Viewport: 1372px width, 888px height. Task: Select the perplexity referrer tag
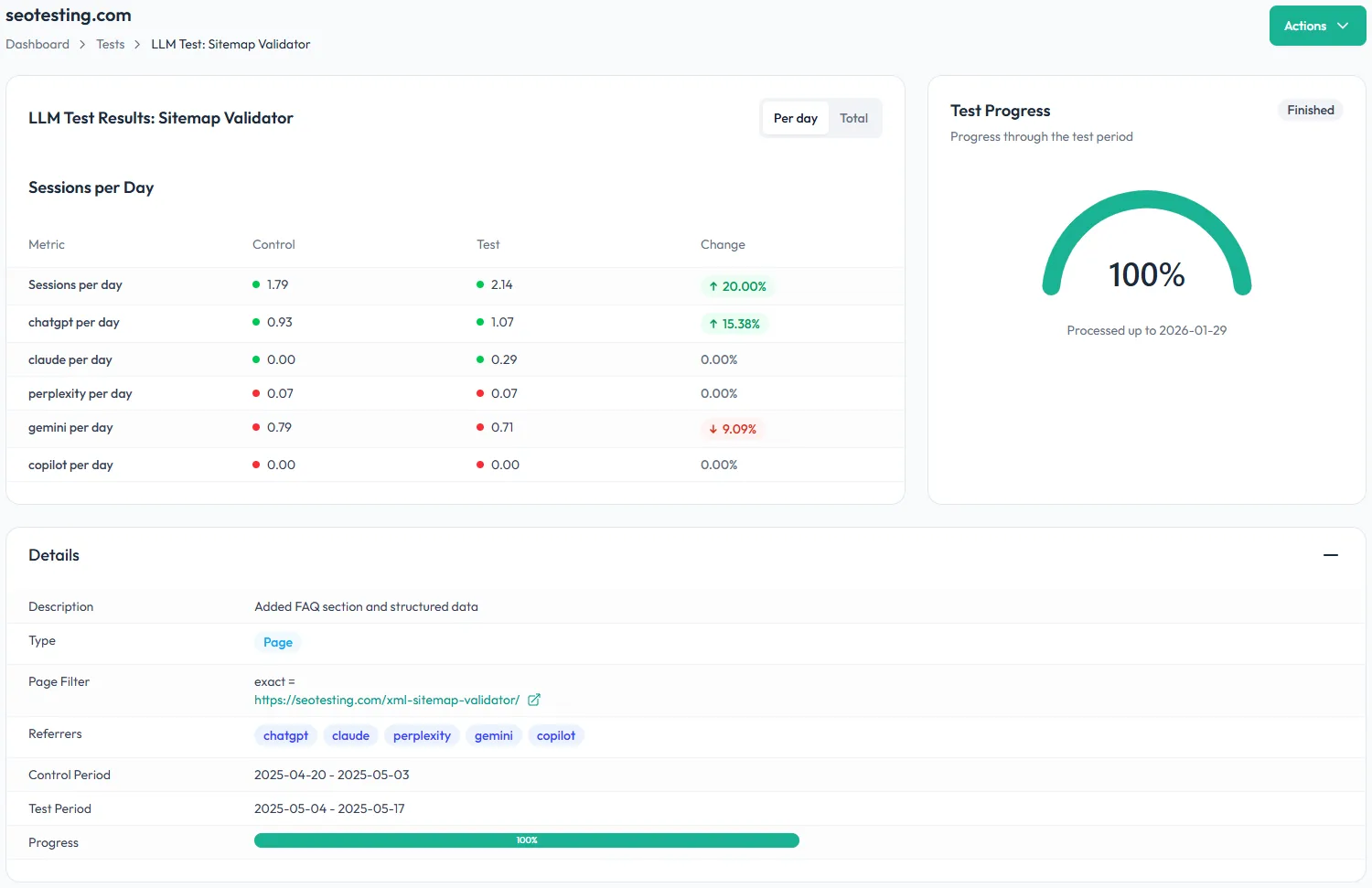[x=422, y=735]
